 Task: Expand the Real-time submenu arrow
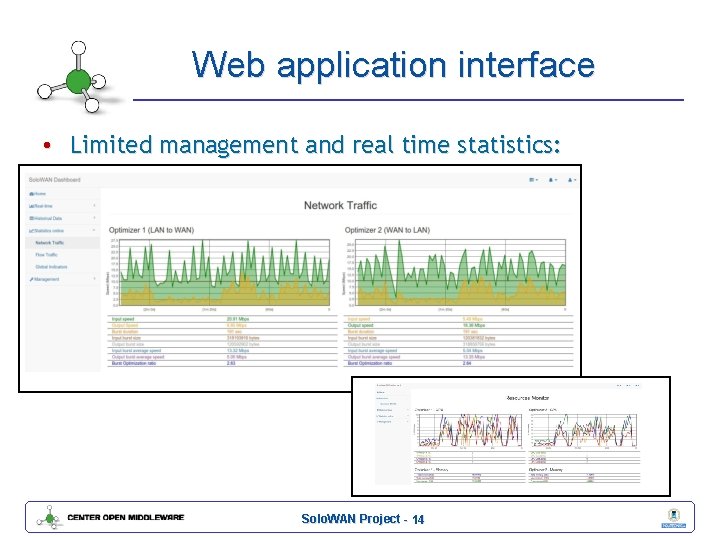pos(94,206)
